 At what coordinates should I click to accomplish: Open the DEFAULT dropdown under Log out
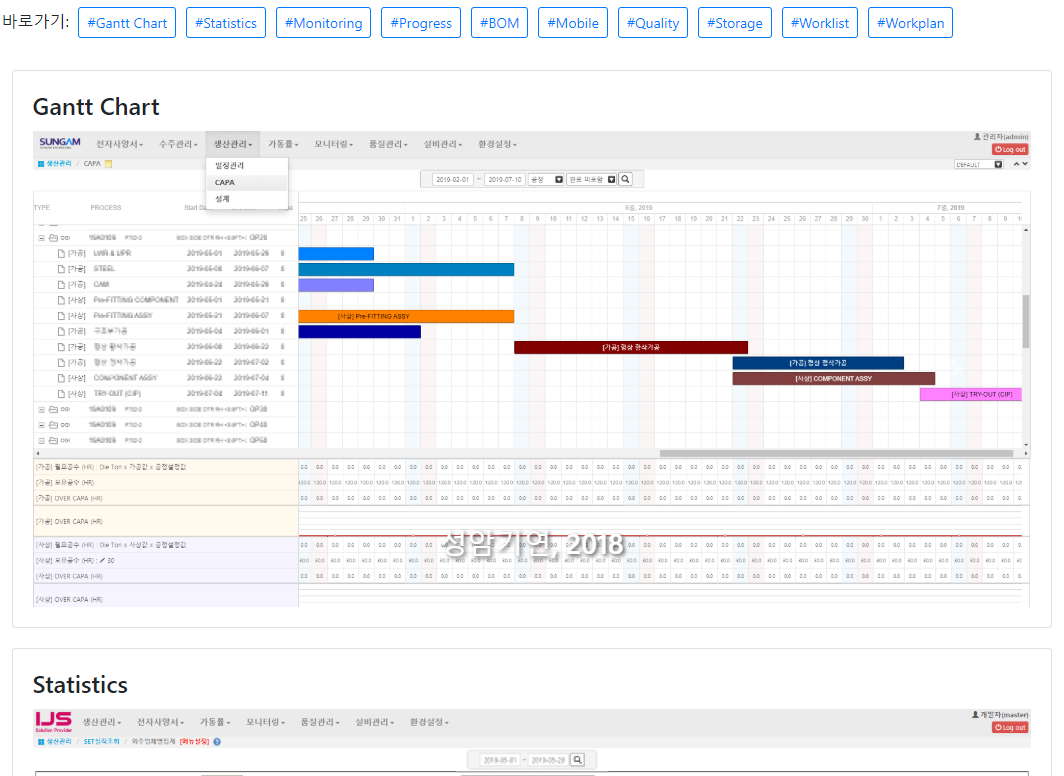click(998, 164)
